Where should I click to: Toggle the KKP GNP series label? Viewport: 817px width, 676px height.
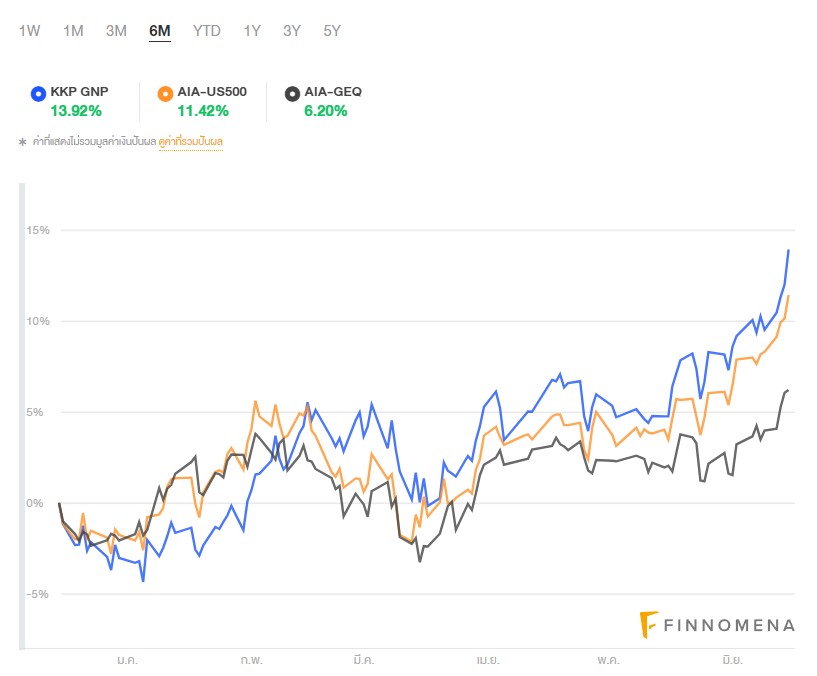79,92
